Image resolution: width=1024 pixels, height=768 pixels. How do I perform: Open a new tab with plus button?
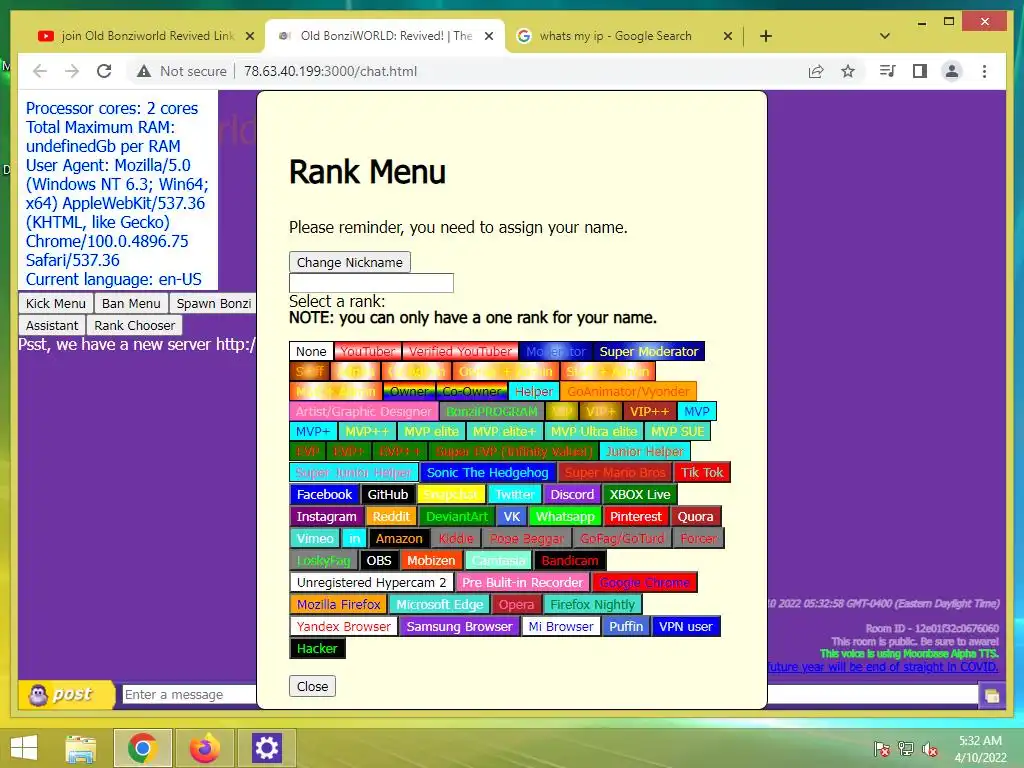[766, 37]
